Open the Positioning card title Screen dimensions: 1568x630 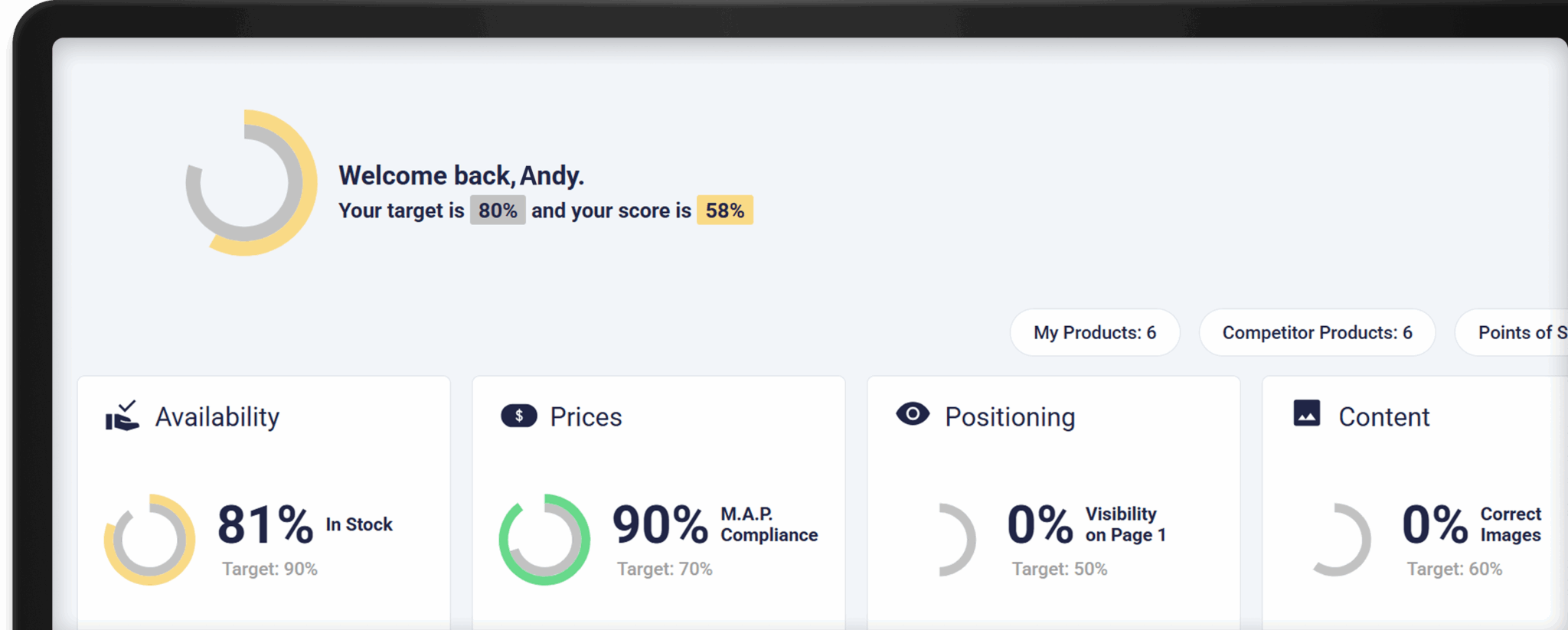[x=1010, y=417]
